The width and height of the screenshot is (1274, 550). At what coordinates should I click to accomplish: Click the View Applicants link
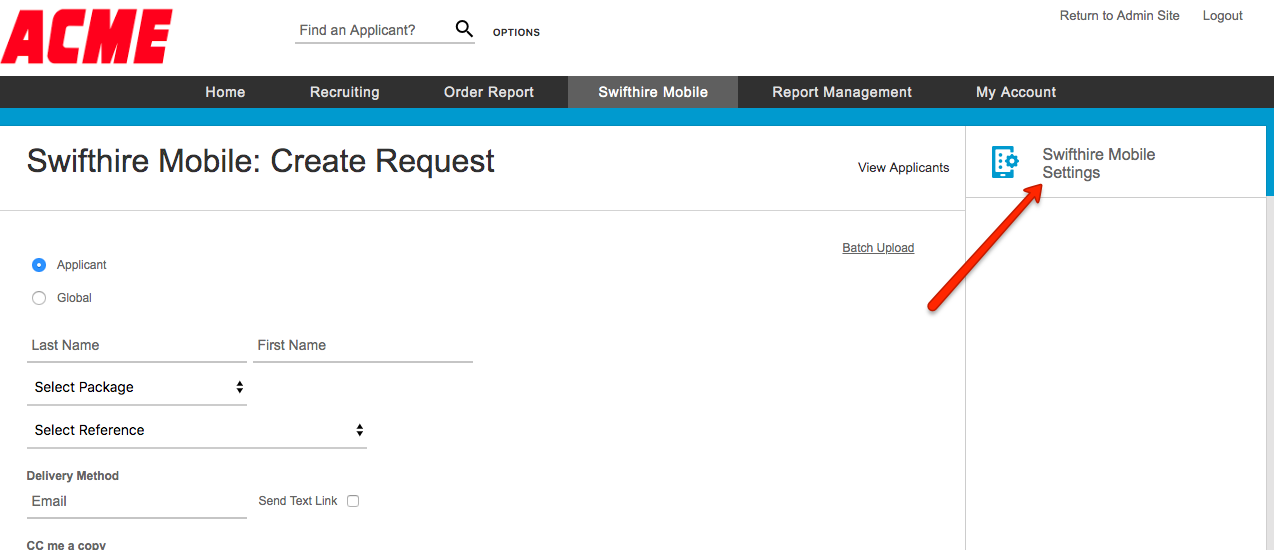pyautogui.click(x=904, y=168)
